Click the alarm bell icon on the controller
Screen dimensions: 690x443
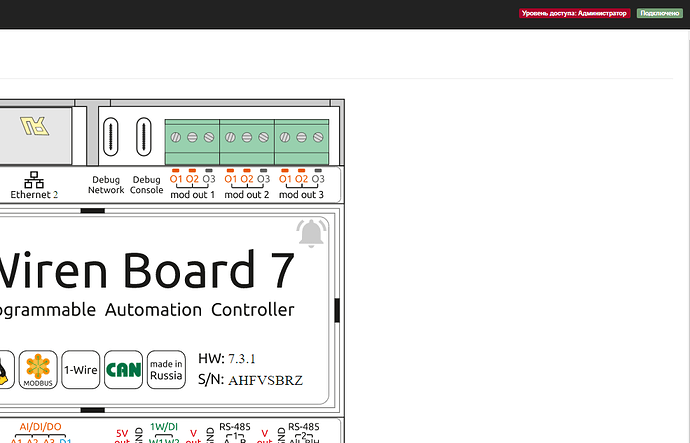312,233
